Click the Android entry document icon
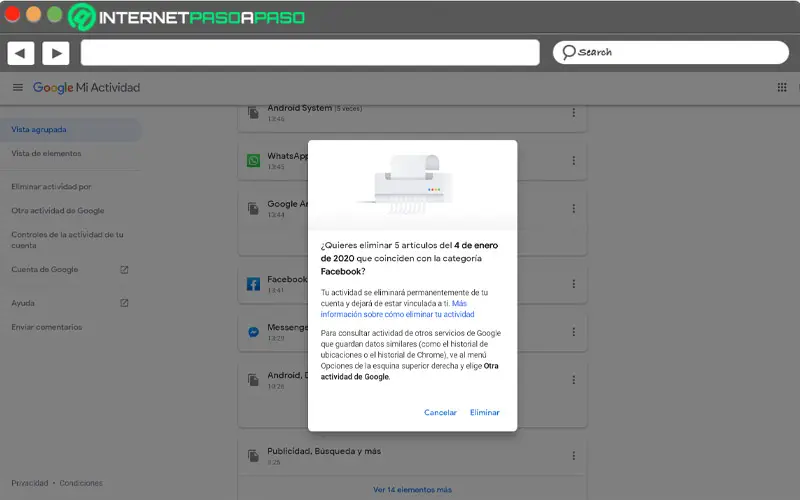This screenshot has width=800, height=500. coord(253,380)
